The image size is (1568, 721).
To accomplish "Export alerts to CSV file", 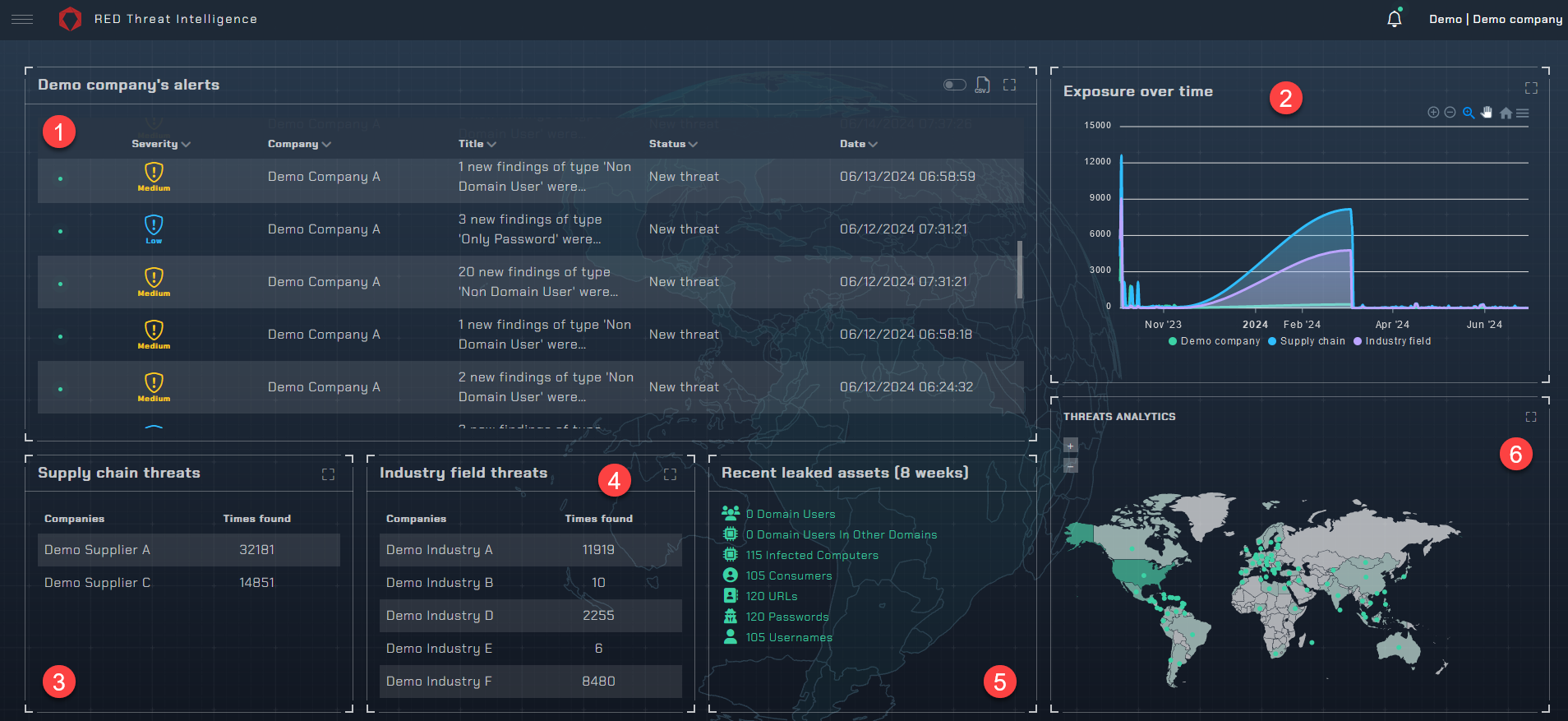I will tap(982, 85).
